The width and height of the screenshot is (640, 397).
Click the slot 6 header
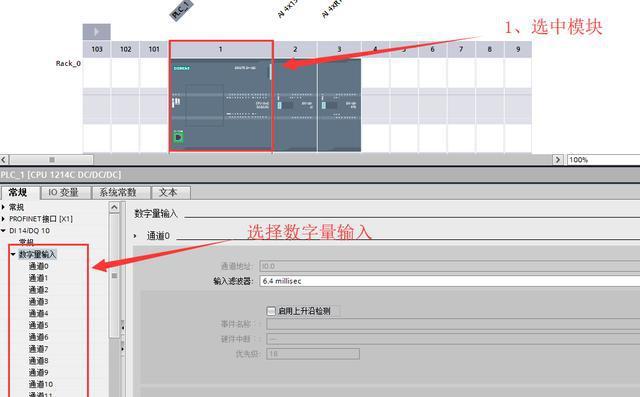(x=432, y=49)
